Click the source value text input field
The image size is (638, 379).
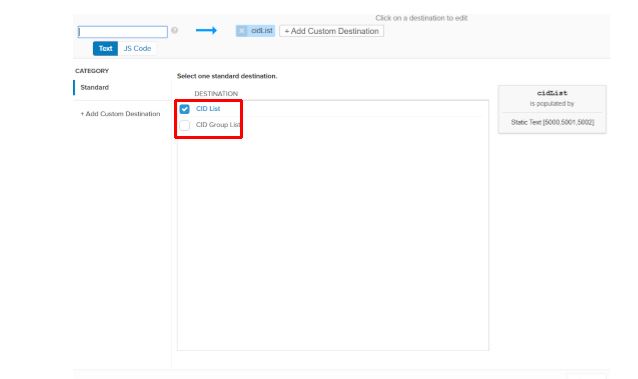122,32
